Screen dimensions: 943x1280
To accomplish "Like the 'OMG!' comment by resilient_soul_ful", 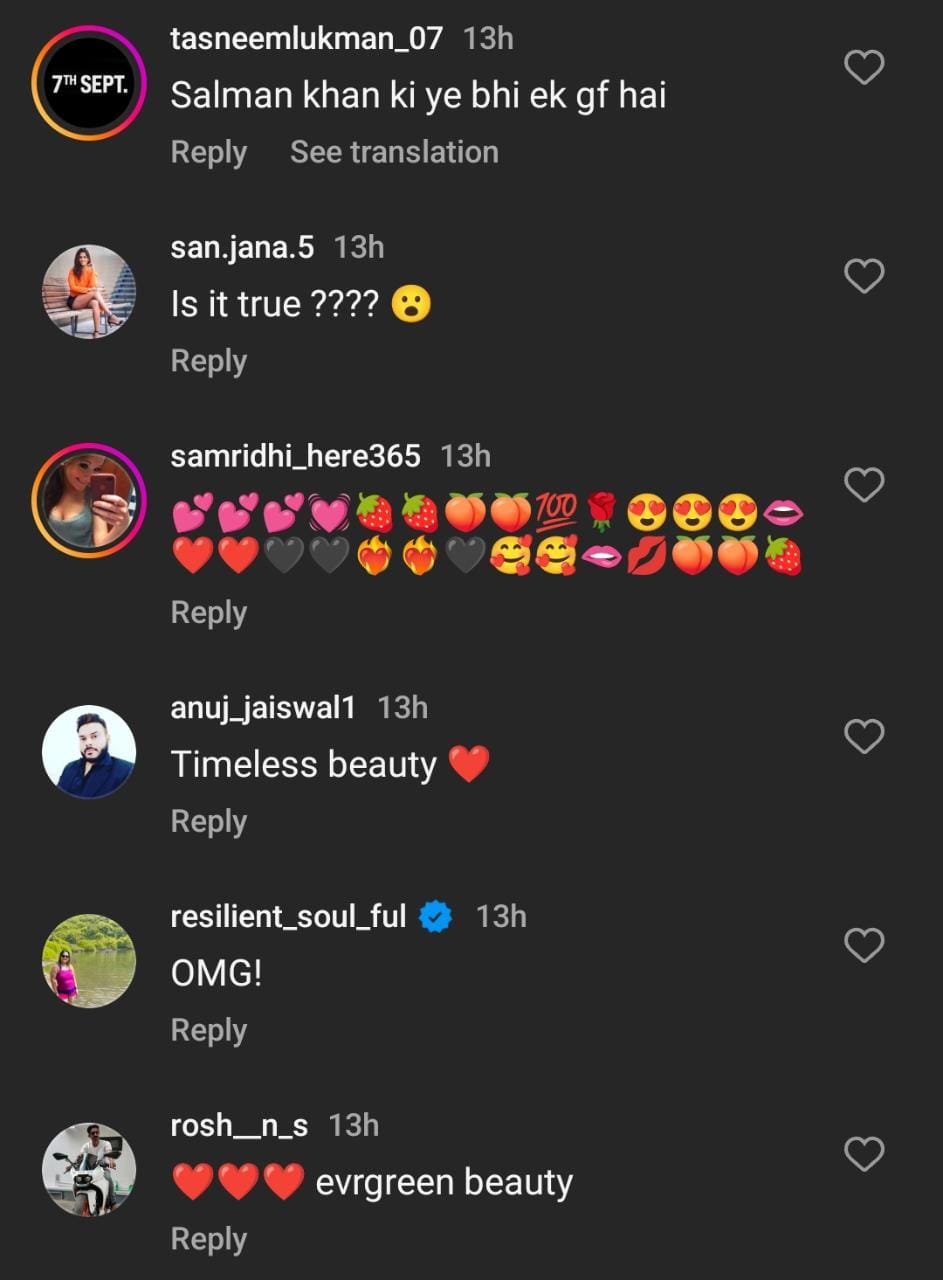I will pos(864,946).
